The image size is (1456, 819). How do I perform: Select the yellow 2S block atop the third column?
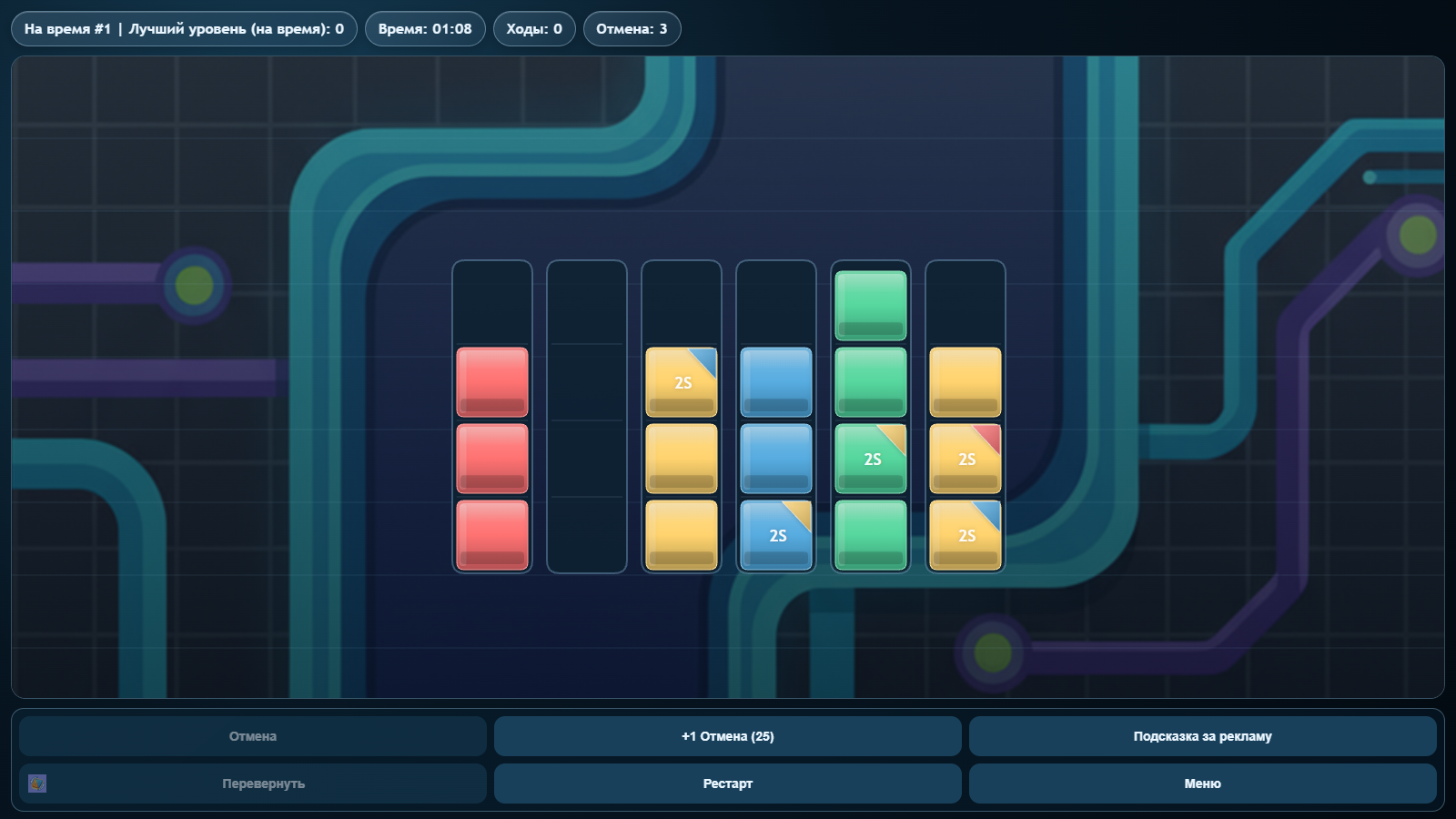click(x=681, y=382)
